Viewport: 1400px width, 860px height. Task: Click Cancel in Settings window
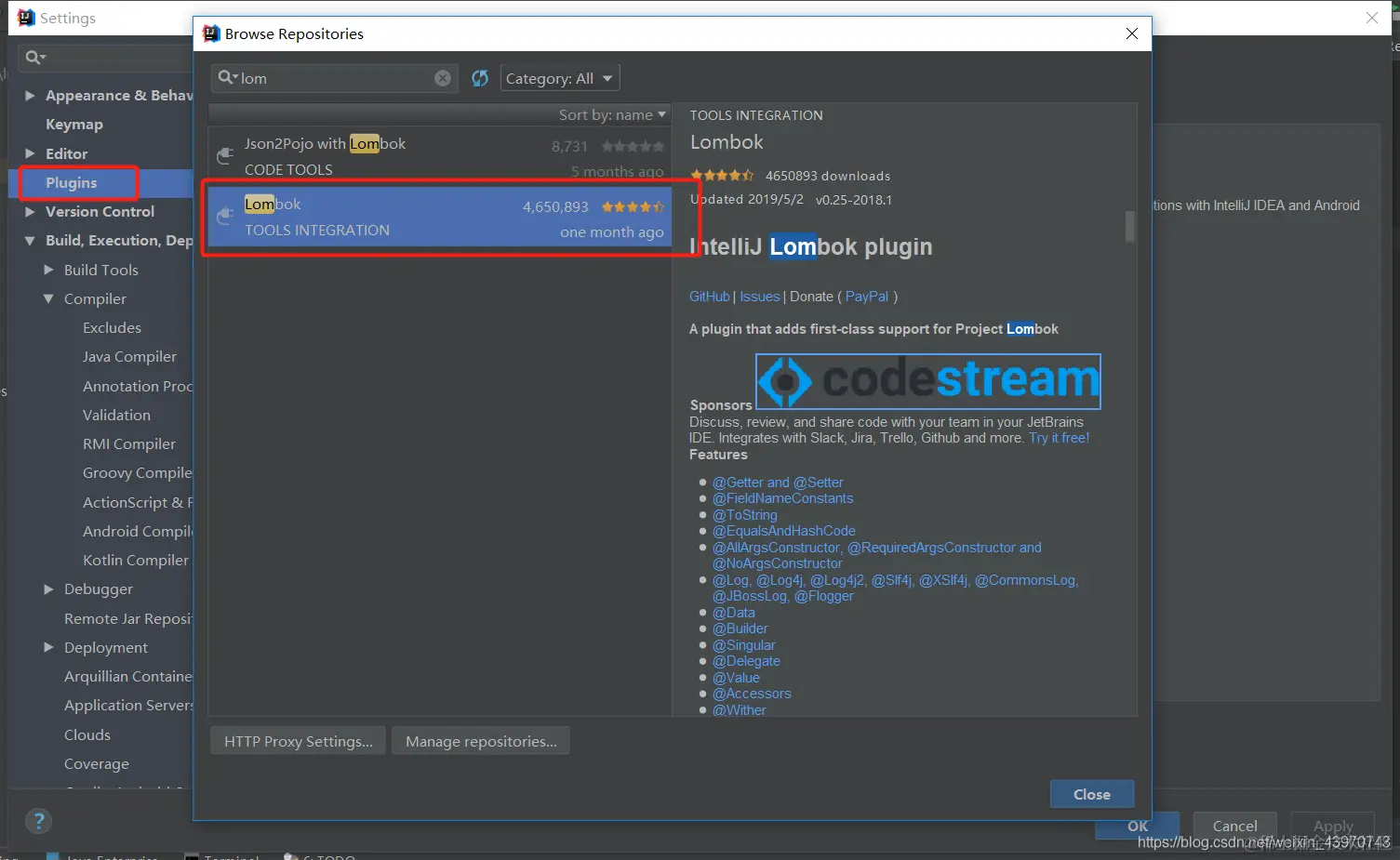1234,826
